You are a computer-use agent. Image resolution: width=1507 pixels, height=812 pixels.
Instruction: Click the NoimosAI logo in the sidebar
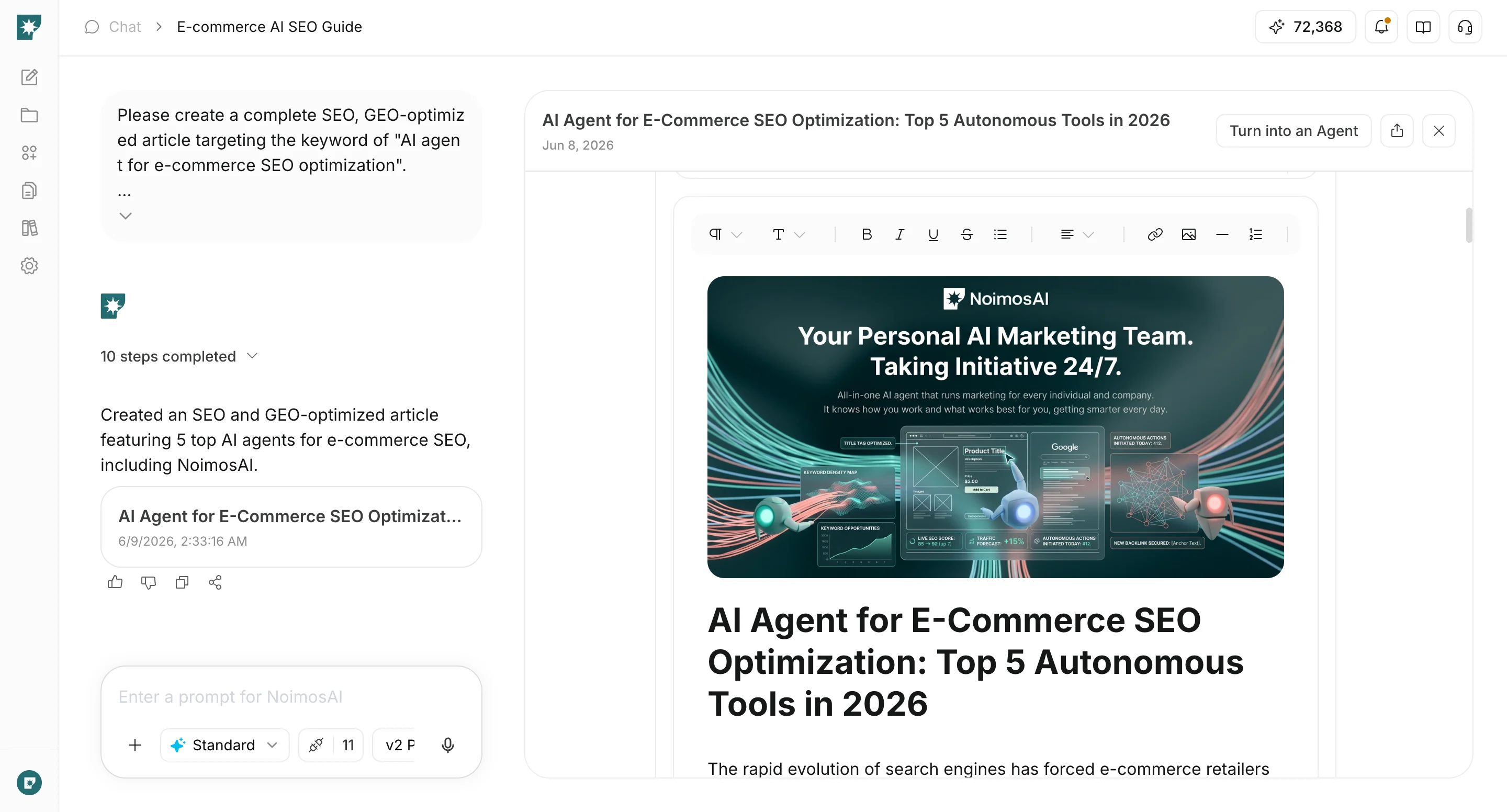[x=29, y=27]
